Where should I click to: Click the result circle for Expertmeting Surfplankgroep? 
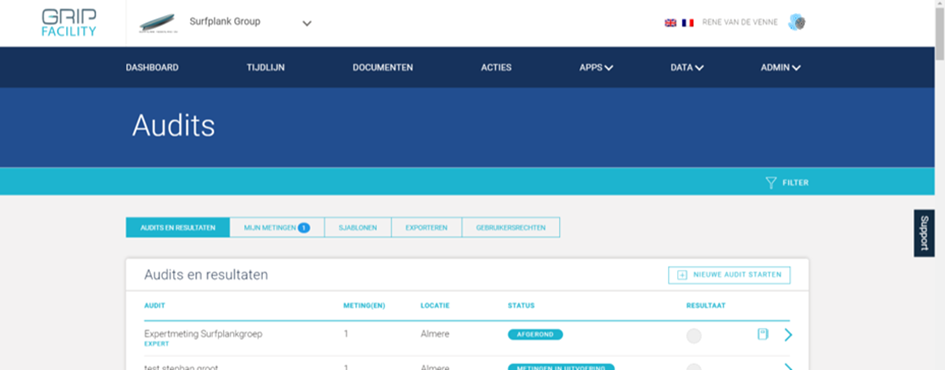pyautogui.click(x=694, y=336)
